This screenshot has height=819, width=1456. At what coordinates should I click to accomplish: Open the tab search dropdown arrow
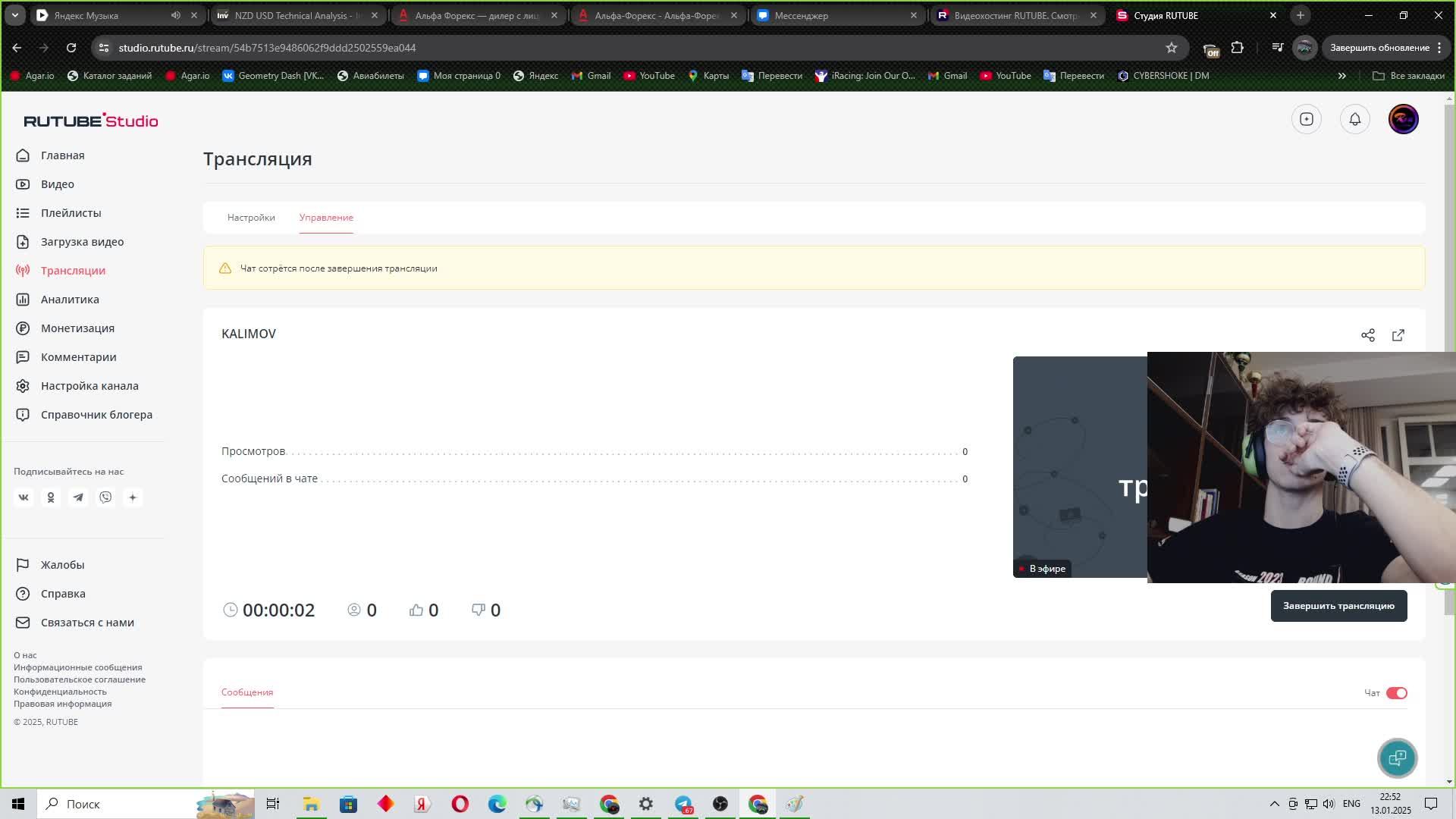click(14, 15)
